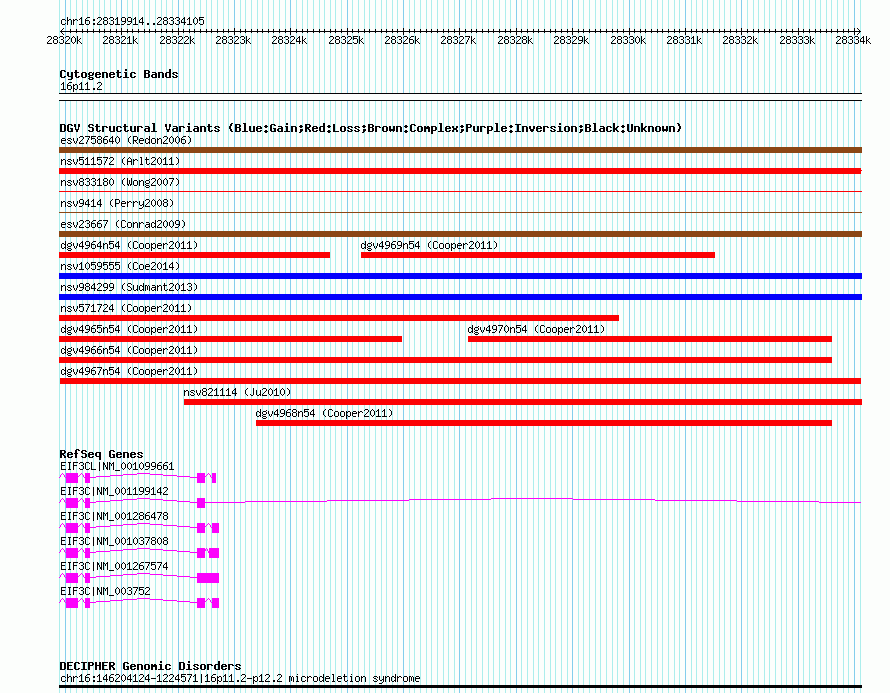Select the nsv1059555 (Coe2014) blue gain bar
Image resolution: width=890 pixels, height=693 pixels.
(460, 276)
